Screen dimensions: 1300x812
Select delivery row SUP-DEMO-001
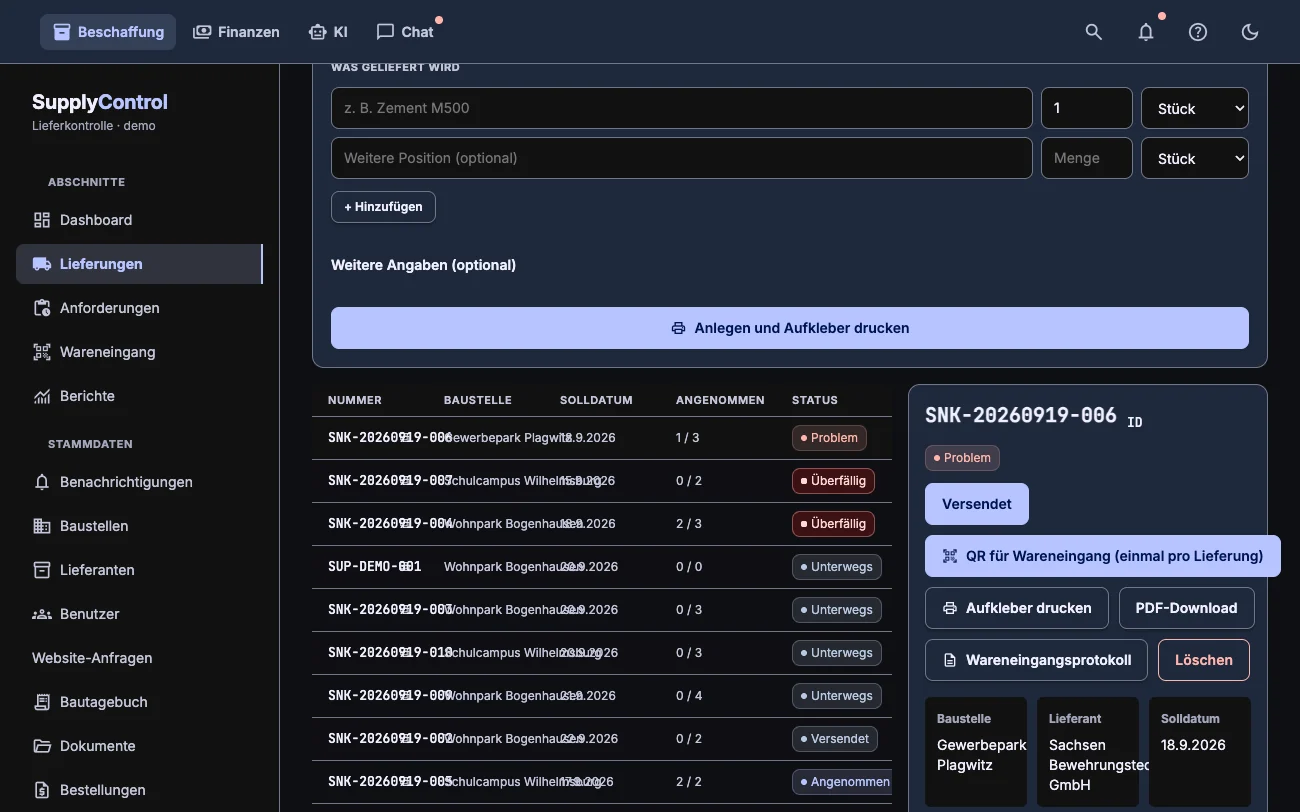pyautogui.click(x=602, y=567)
